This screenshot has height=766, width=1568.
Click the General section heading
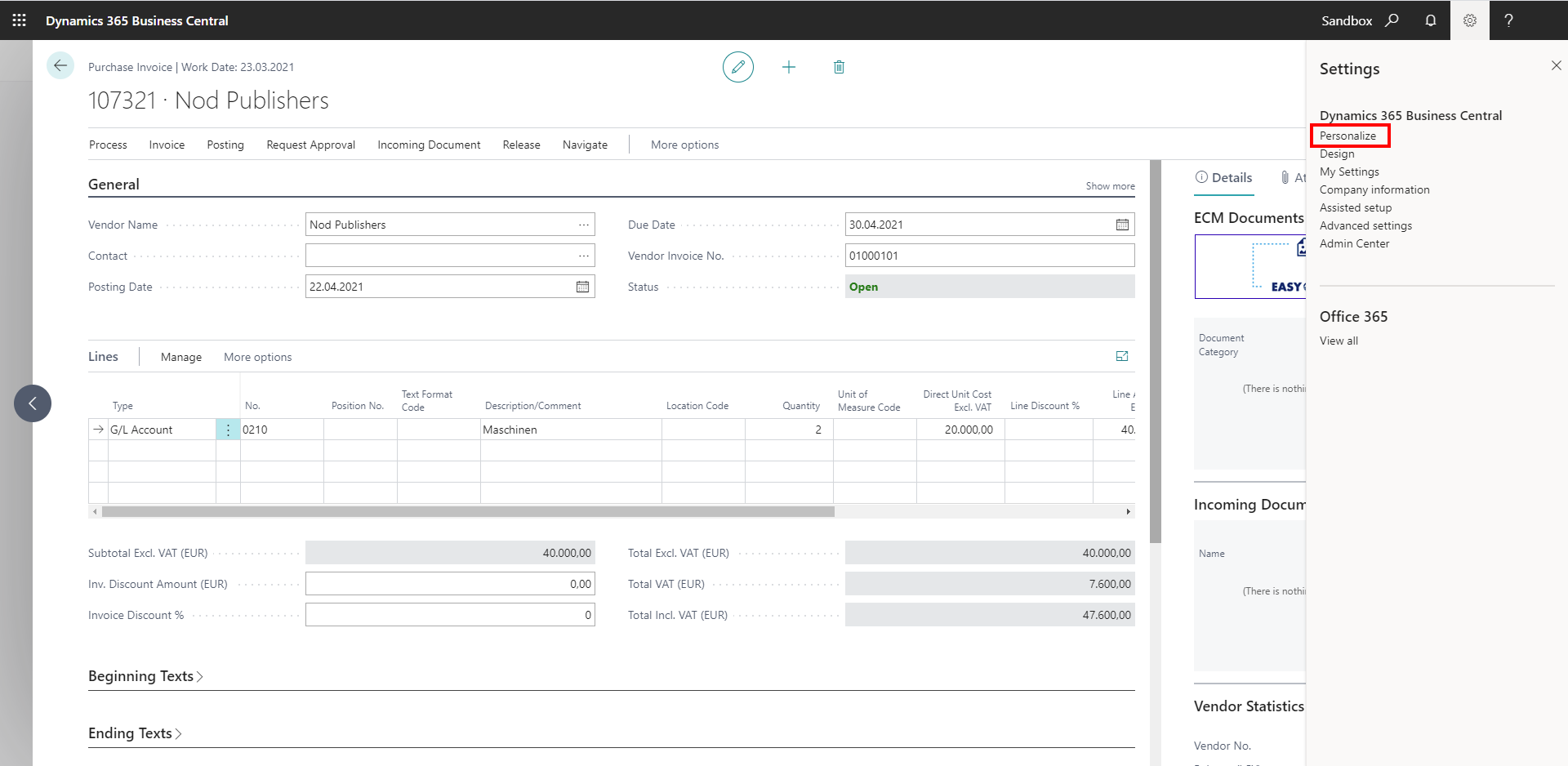(114, 185)
